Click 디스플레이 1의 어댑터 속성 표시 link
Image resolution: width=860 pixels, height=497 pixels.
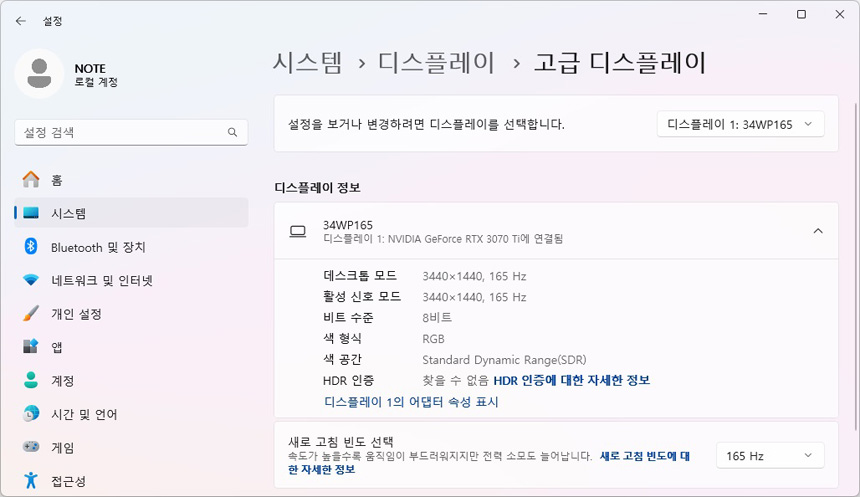click(411, 402)
